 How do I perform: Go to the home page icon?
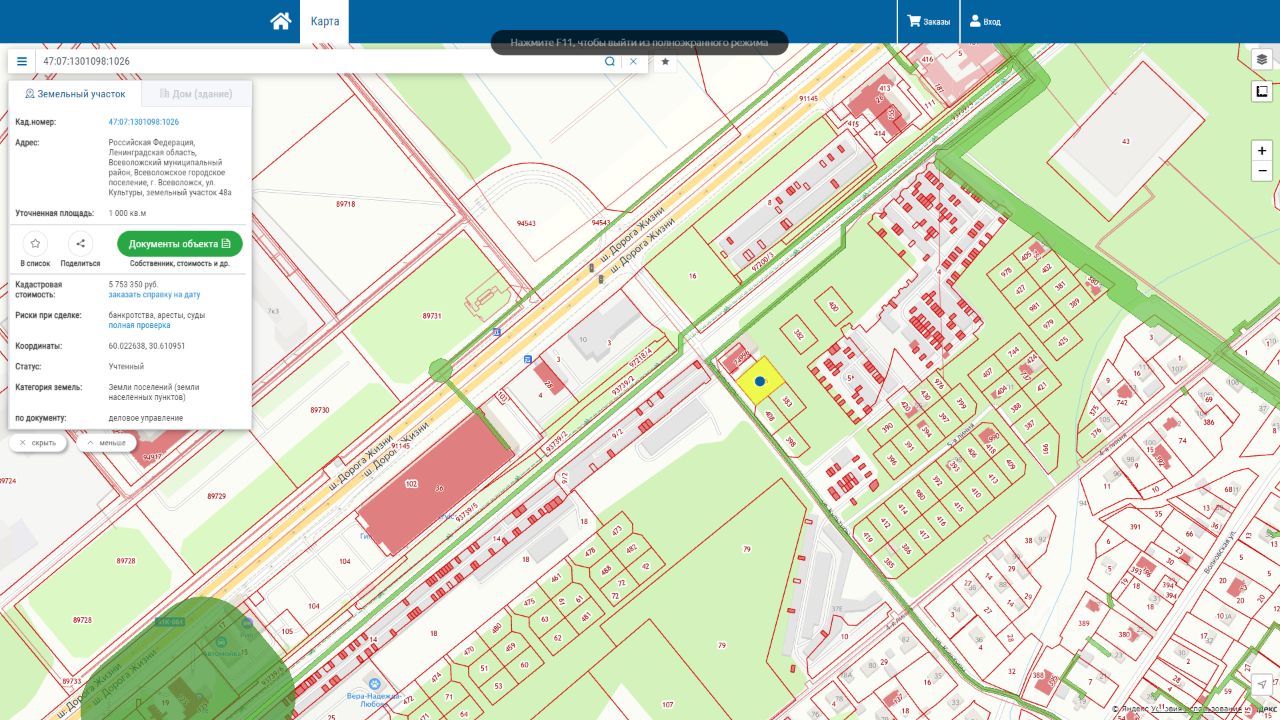(x=281, y=21)
